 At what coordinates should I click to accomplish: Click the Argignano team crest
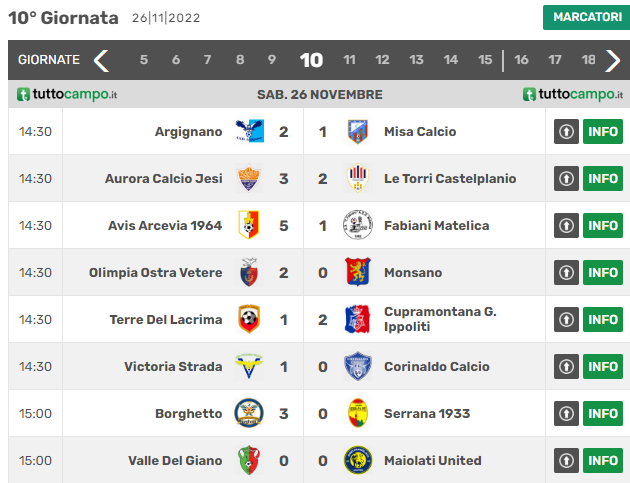click(x=249, y=131)
